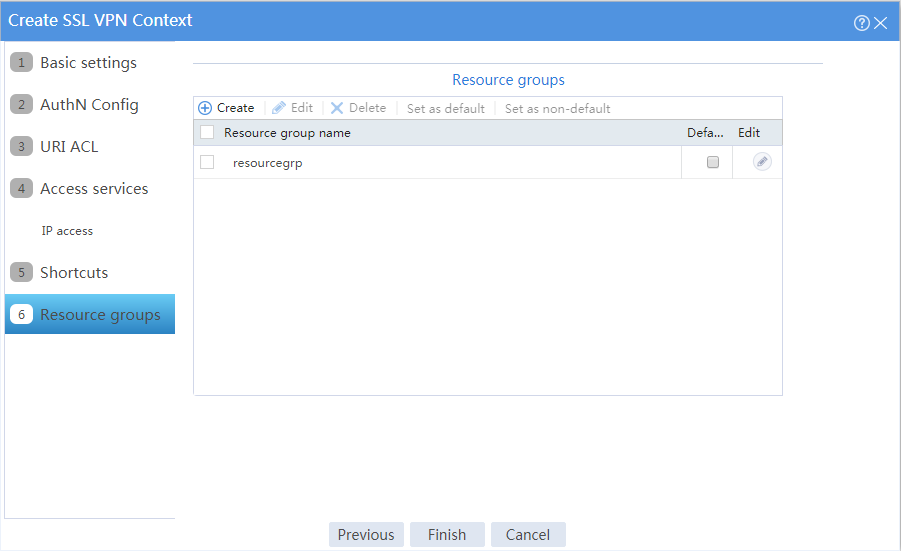Go to step 3 URI ACL
Image resolution: width=901 pixels, height=551 pixels.
[90, 147]
